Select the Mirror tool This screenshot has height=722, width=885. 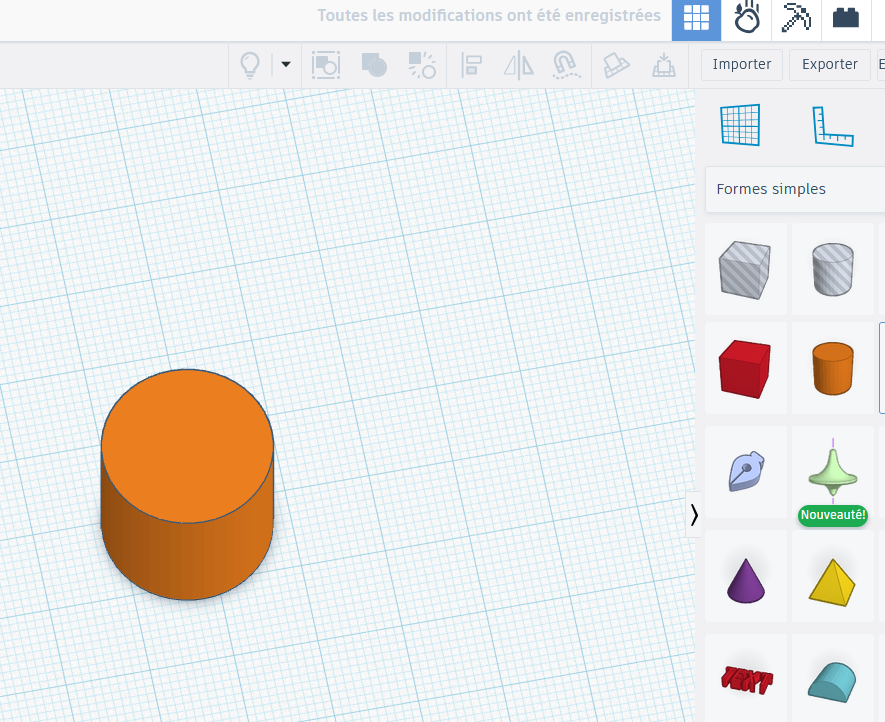[519, 65]
